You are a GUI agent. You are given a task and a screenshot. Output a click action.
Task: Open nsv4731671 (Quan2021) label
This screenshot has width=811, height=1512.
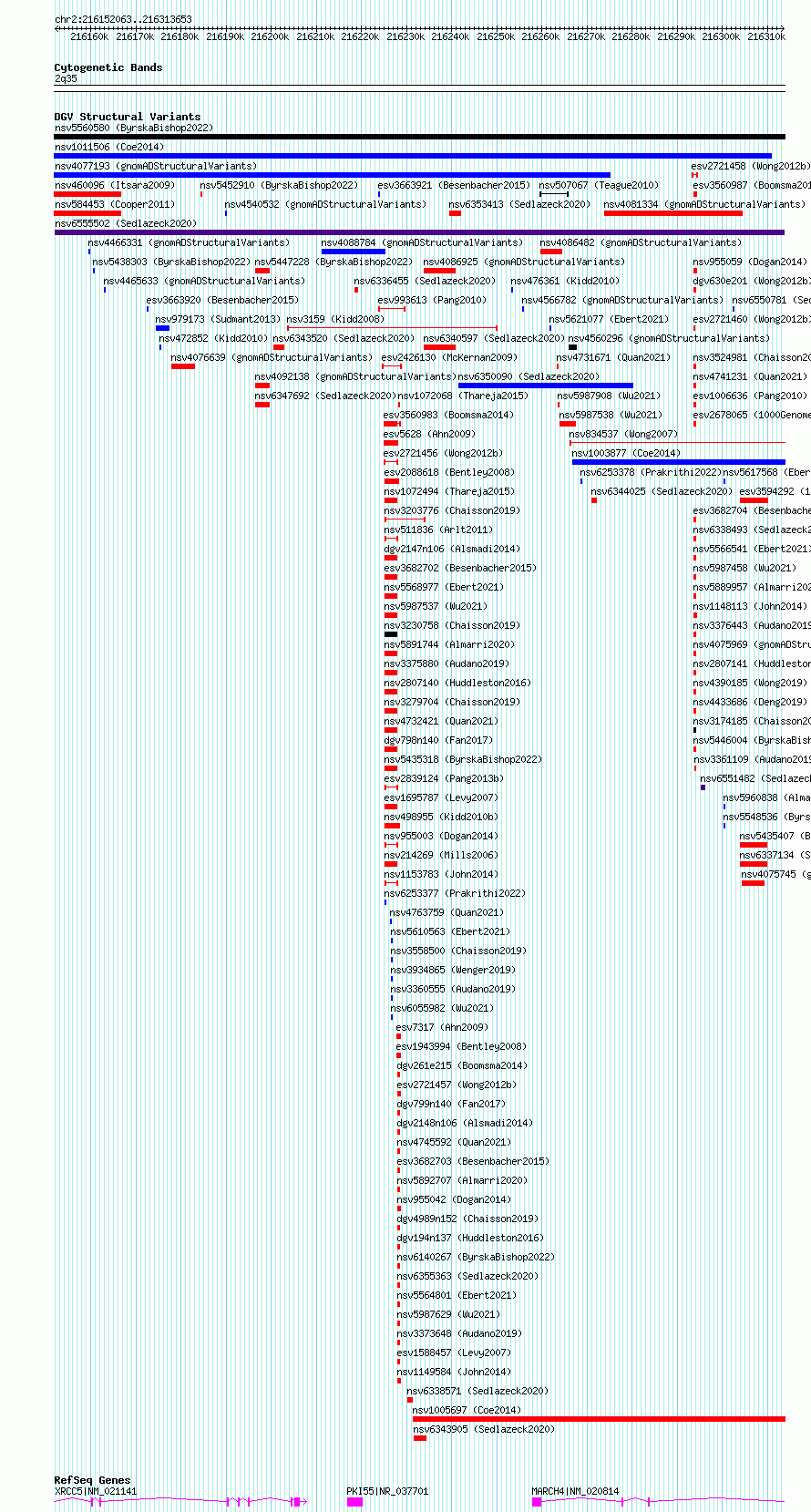coord(614,358)
